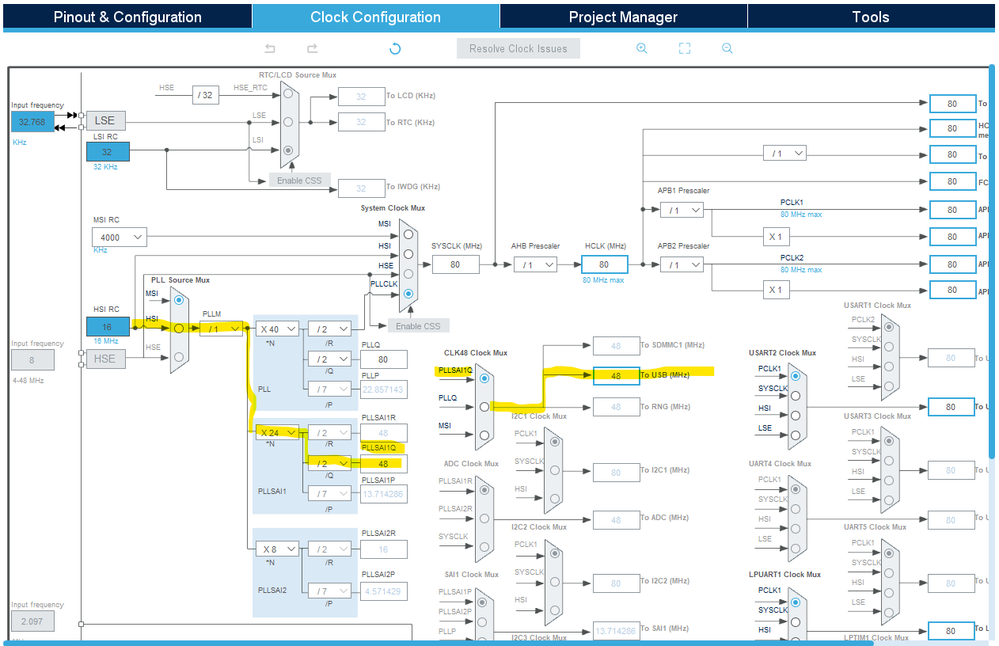
Task: Select LSE in the USART2 Clock Mux
Action: [x=795, y=436]
